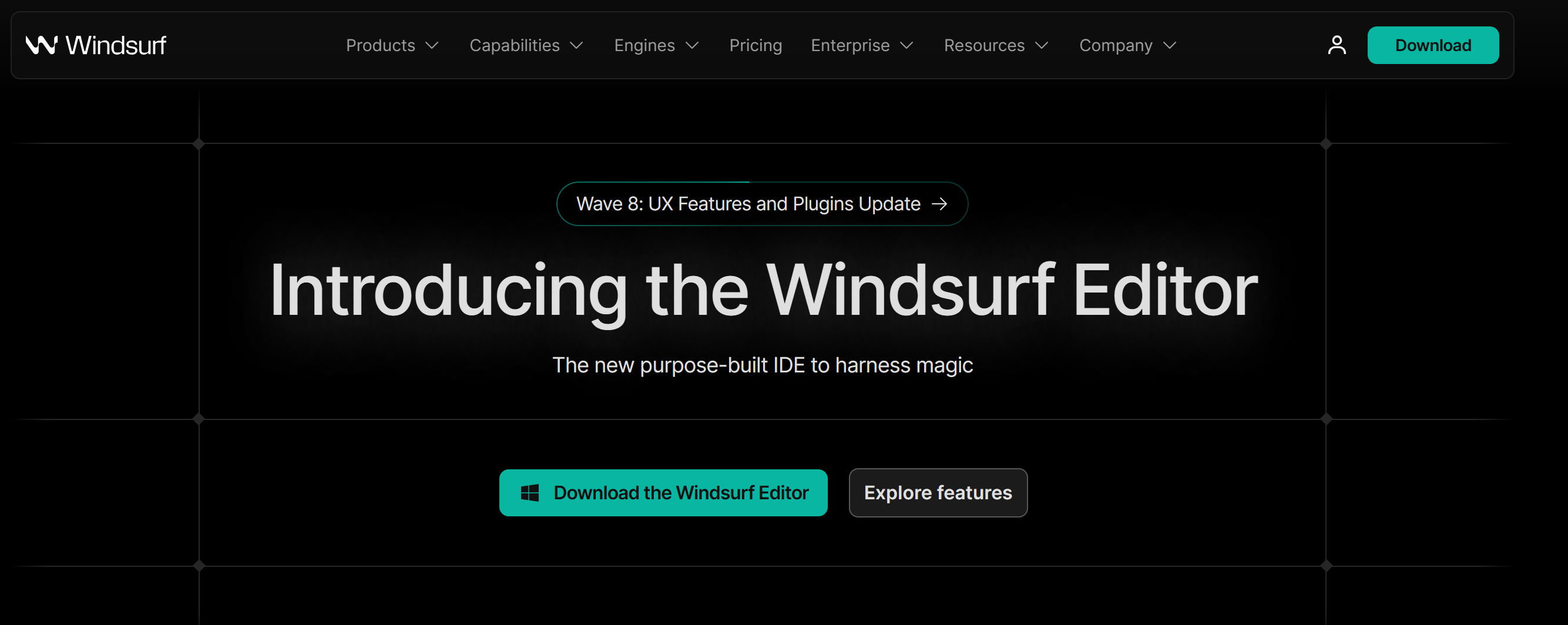Open the Resources menu
The width and height of the screenshot is (1568, 625).
click(x=996, y=46)
